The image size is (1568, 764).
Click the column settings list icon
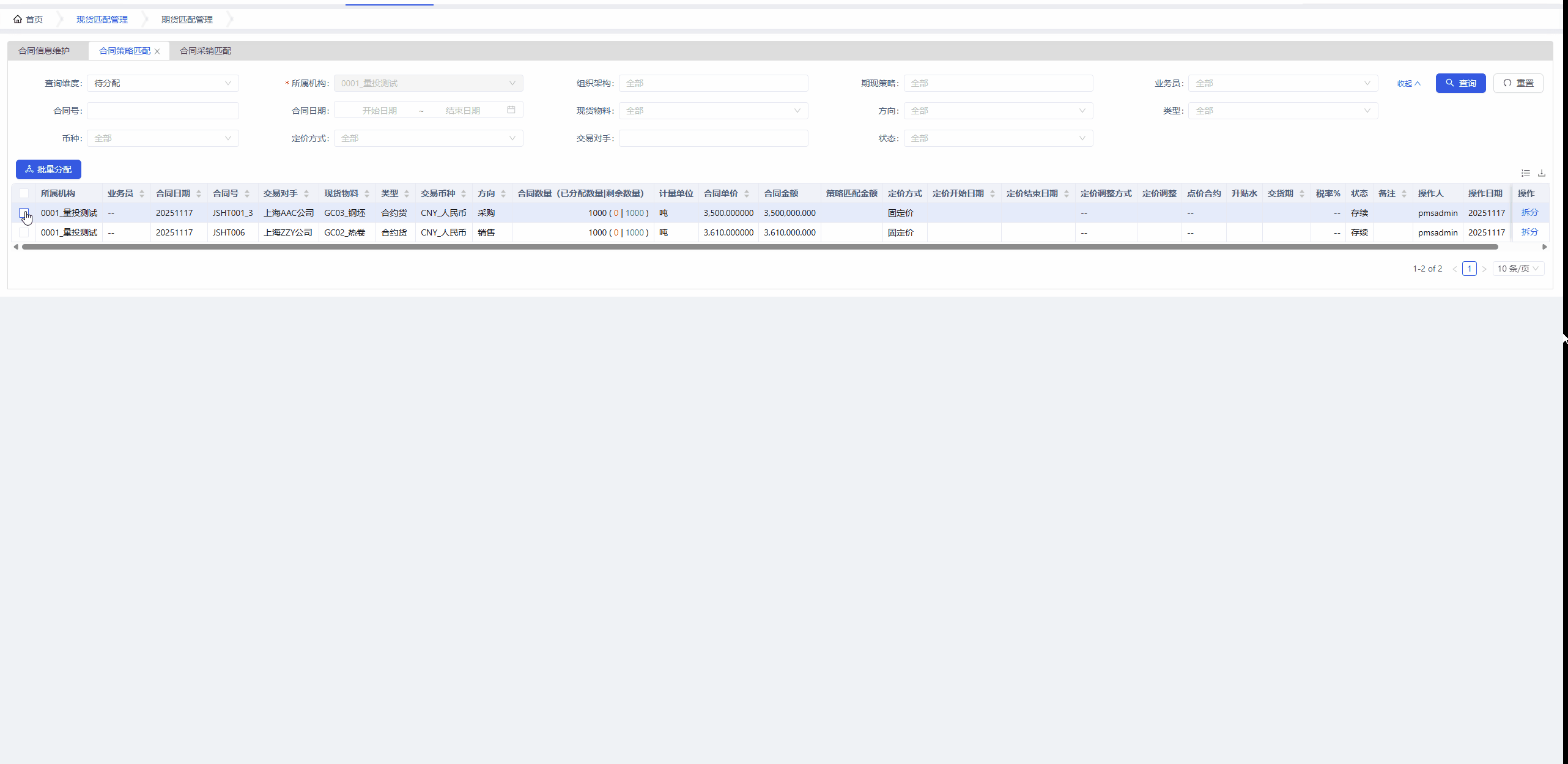coord(1526,174)
